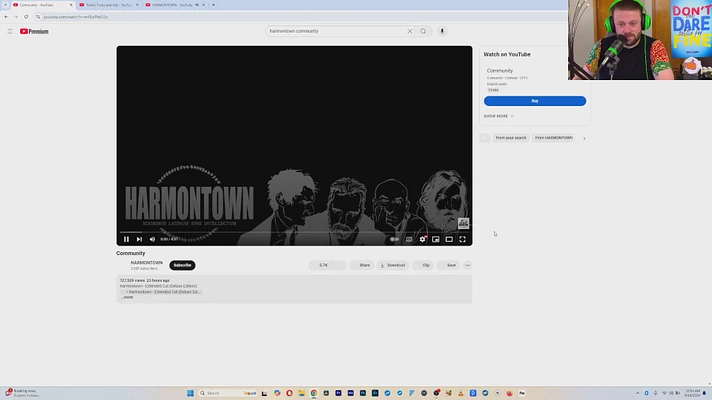Create a Clip of the video
Screen dimensions: 712x400
[x=423, y=265]
